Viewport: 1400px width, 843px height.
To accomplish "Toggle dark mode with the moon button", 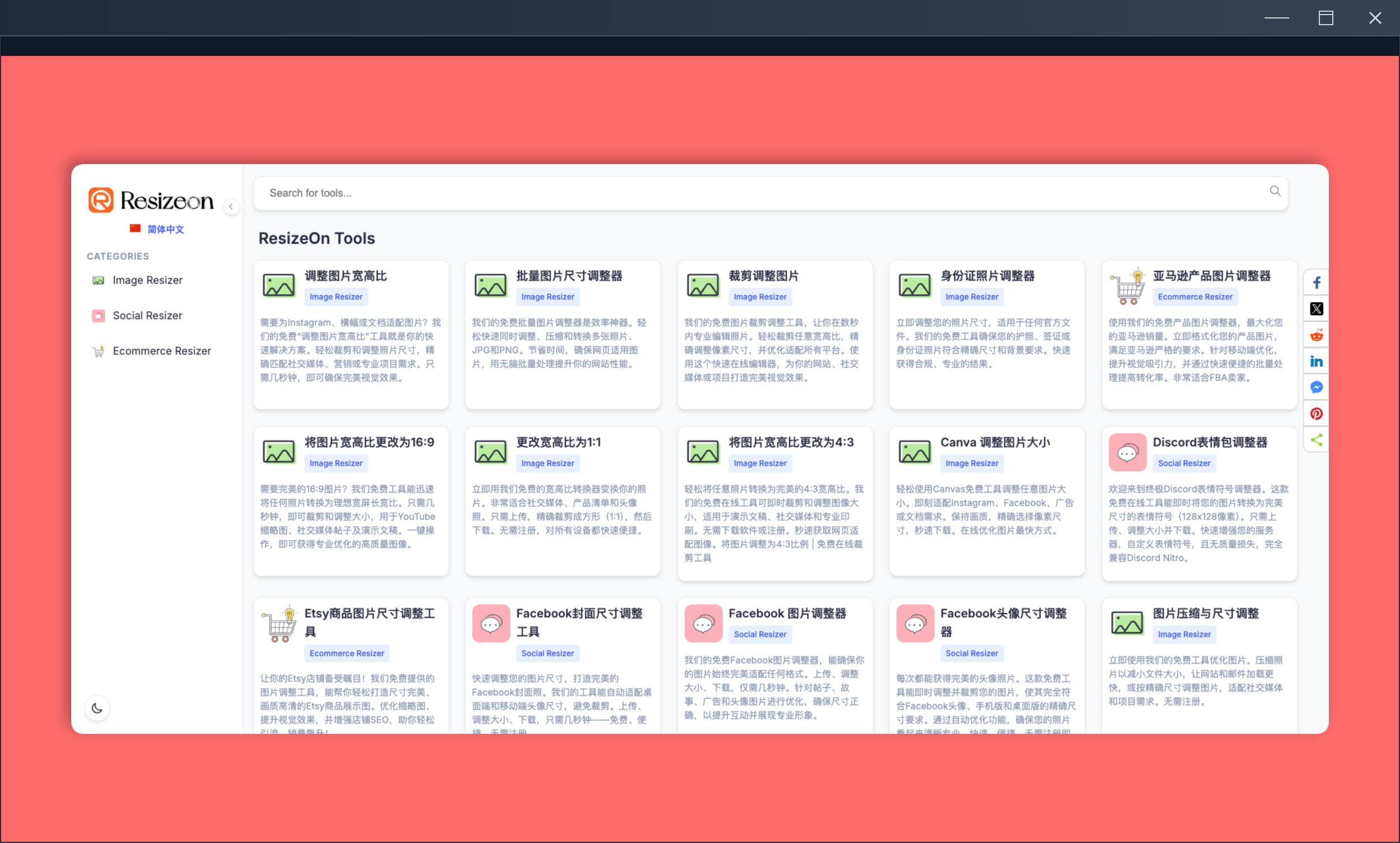I will (97, 708).
